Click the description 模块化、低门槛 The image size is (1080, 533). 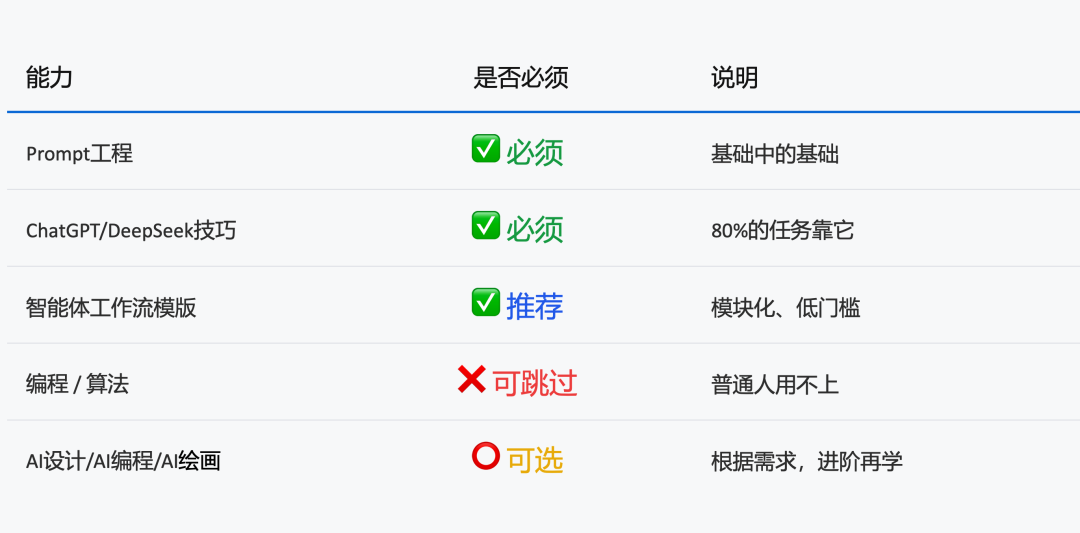786,307
